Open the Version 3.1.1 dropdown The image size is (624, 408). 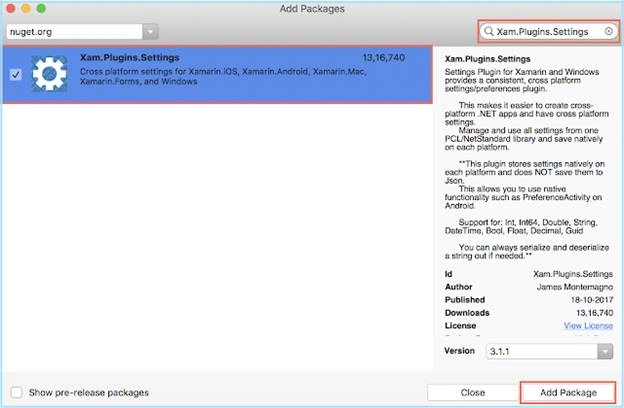(605, 351)
